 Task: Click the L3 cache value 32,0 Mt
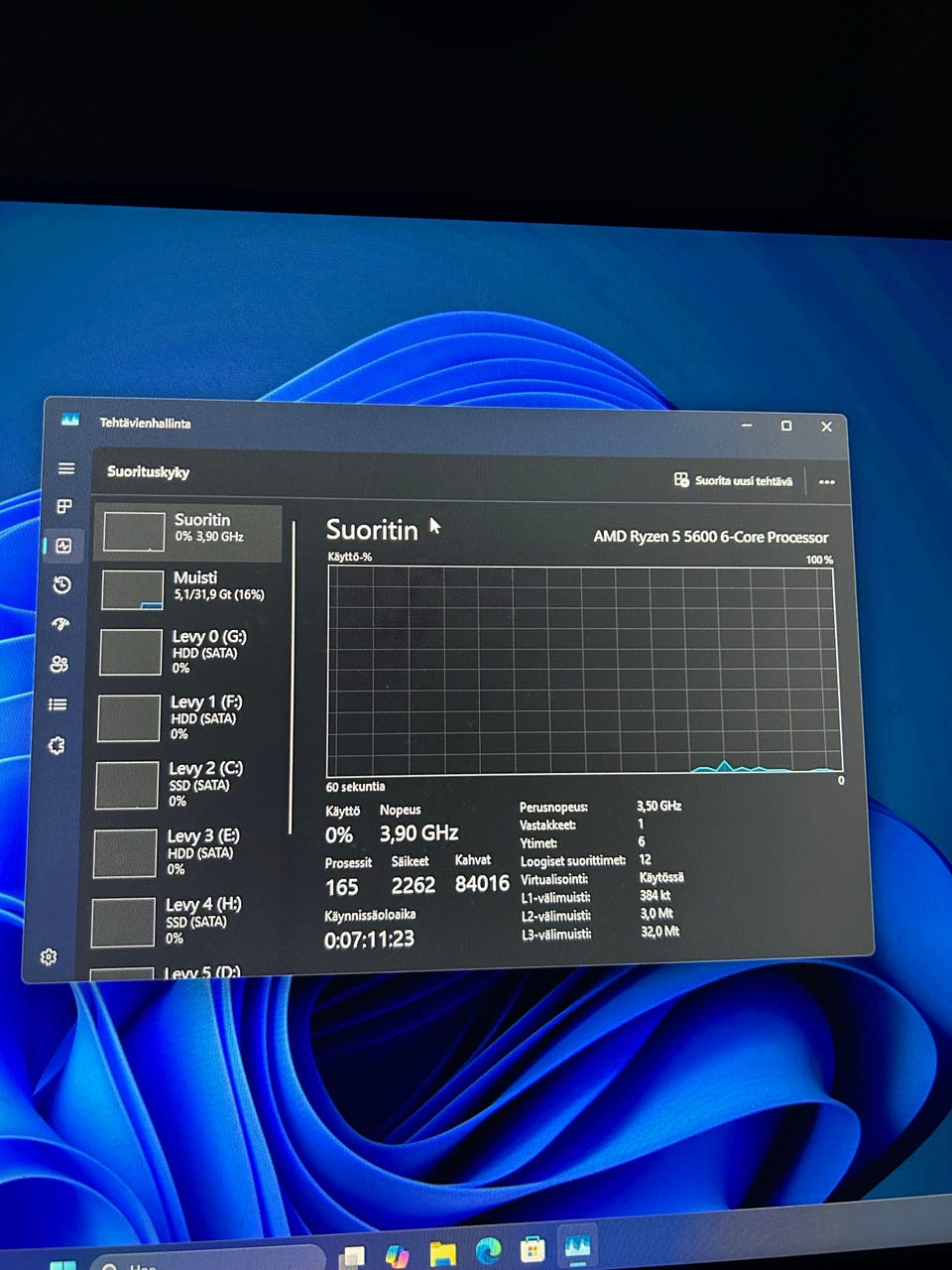pyautogui.click(x=659, y=932)
